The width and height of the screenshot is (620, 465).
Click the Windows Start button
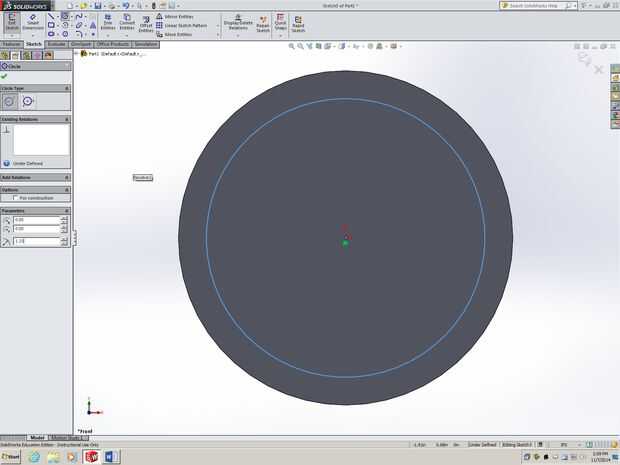tap(11, 456)
